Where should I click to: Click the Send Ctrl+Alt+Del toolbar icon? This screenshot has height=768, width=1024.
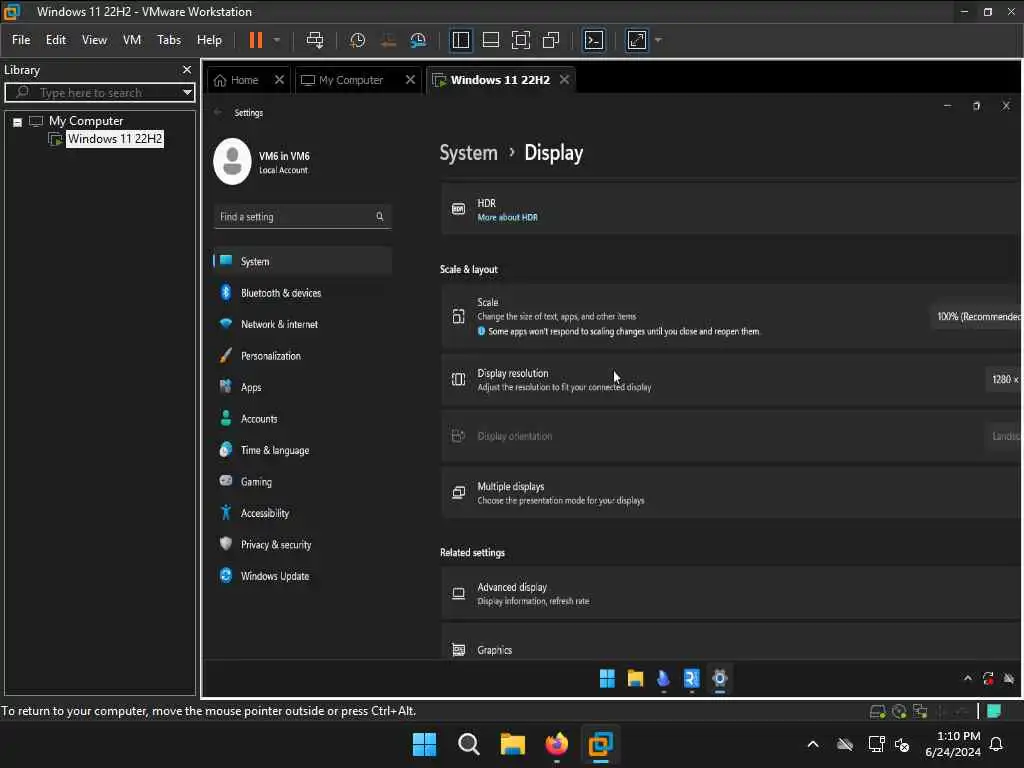point(315,40)
